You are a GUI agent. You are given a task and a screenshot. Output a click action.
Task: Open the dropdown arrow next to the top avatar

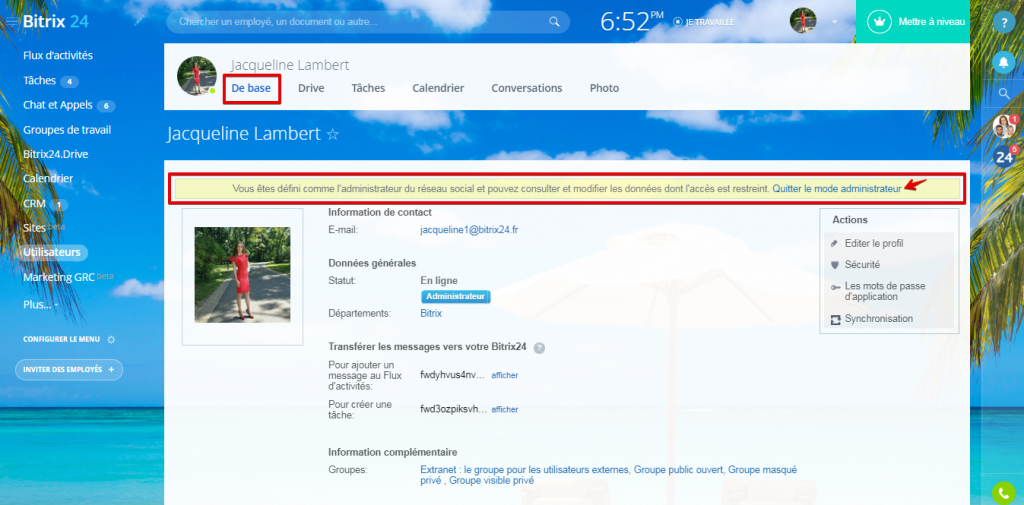[x=834, y=22]
